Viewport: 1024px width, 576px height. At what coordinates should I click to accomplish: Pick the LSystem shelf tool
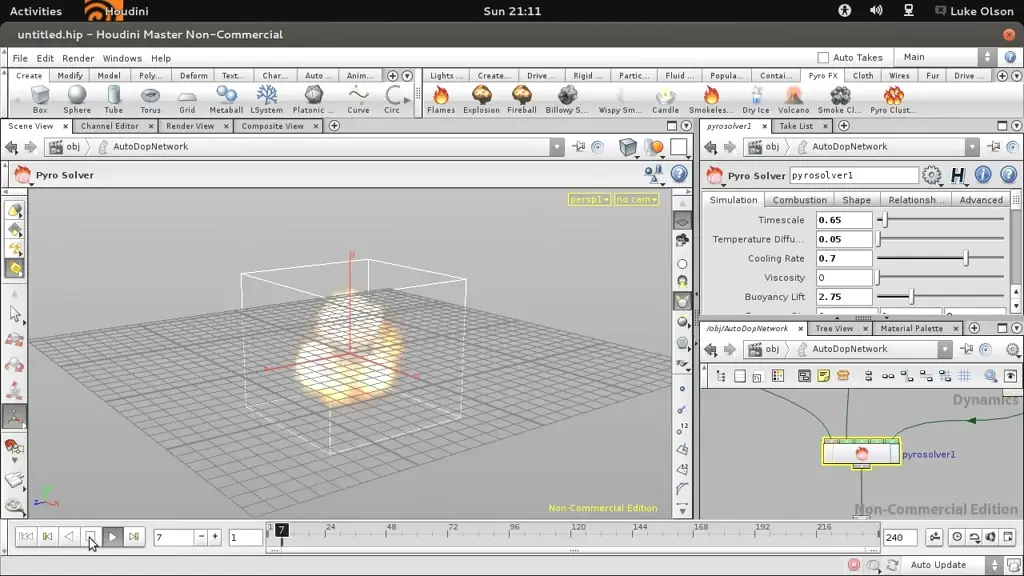[266, 99]
